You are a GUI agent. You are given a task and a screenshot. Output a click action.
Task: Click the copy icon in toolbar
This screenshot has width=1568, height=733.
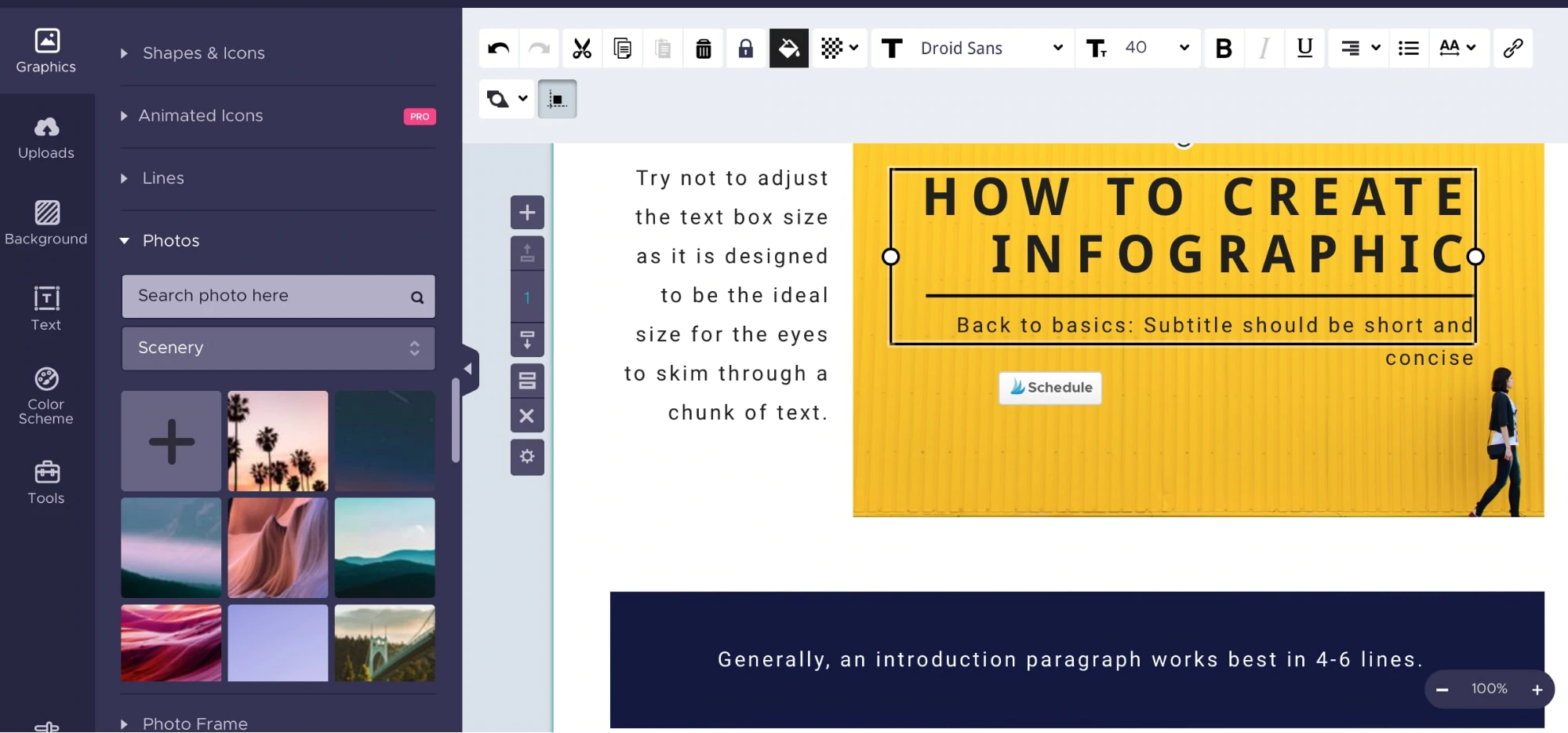[x=622, y=49]
